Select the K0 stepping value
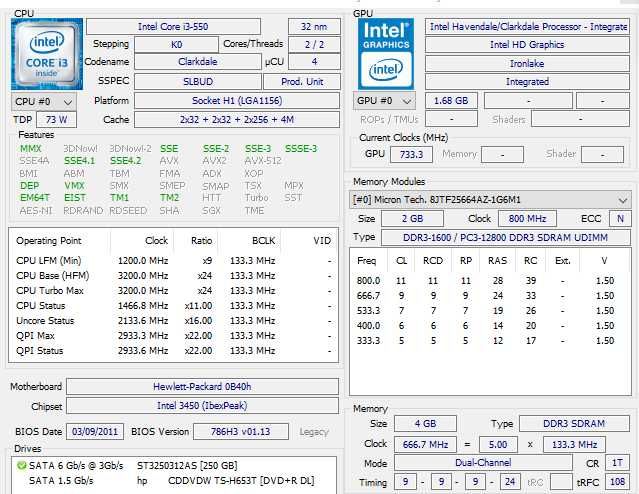This screenshot has height=494, width=639. pos(176,44)
